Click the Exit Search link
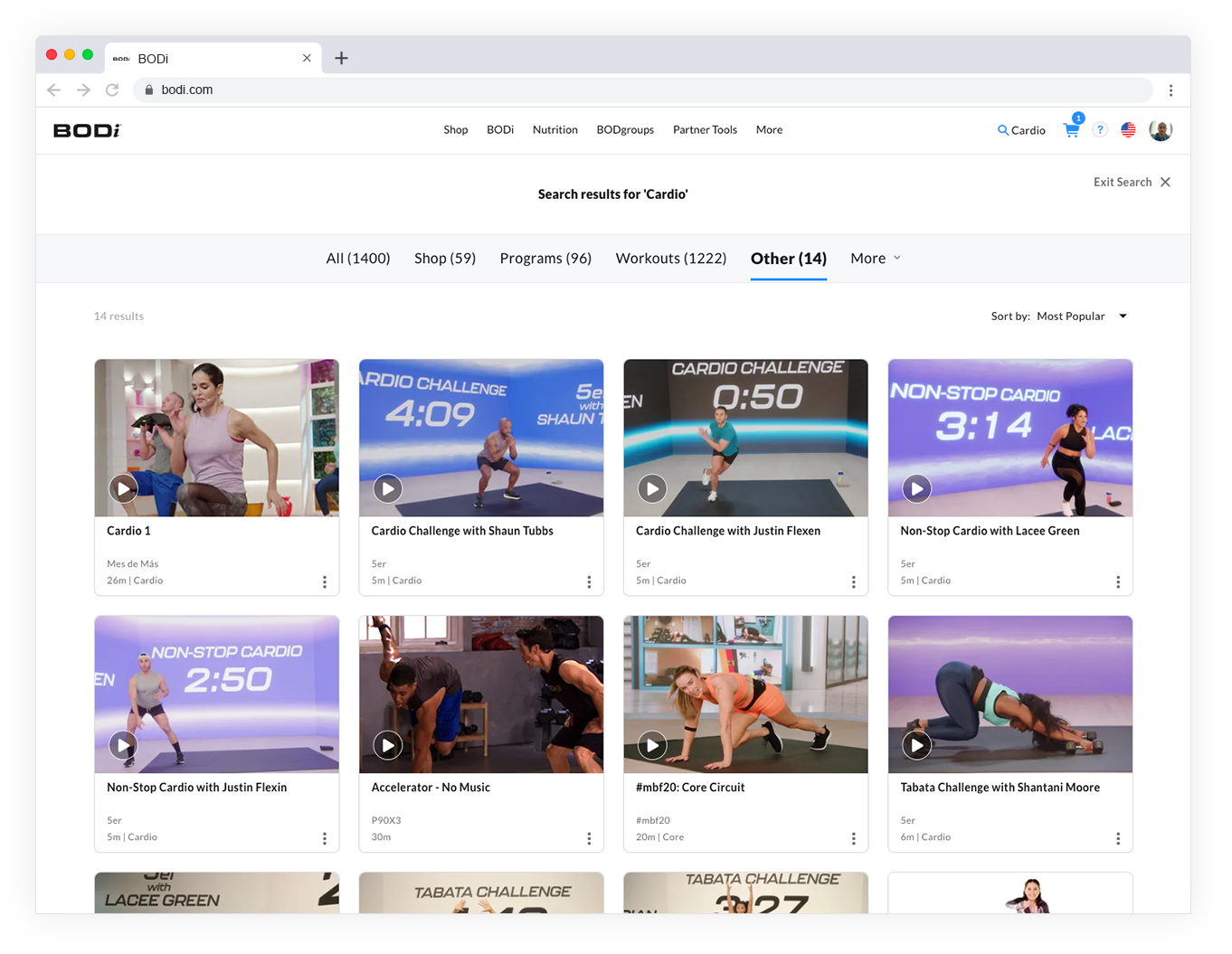 point(1123,182)
